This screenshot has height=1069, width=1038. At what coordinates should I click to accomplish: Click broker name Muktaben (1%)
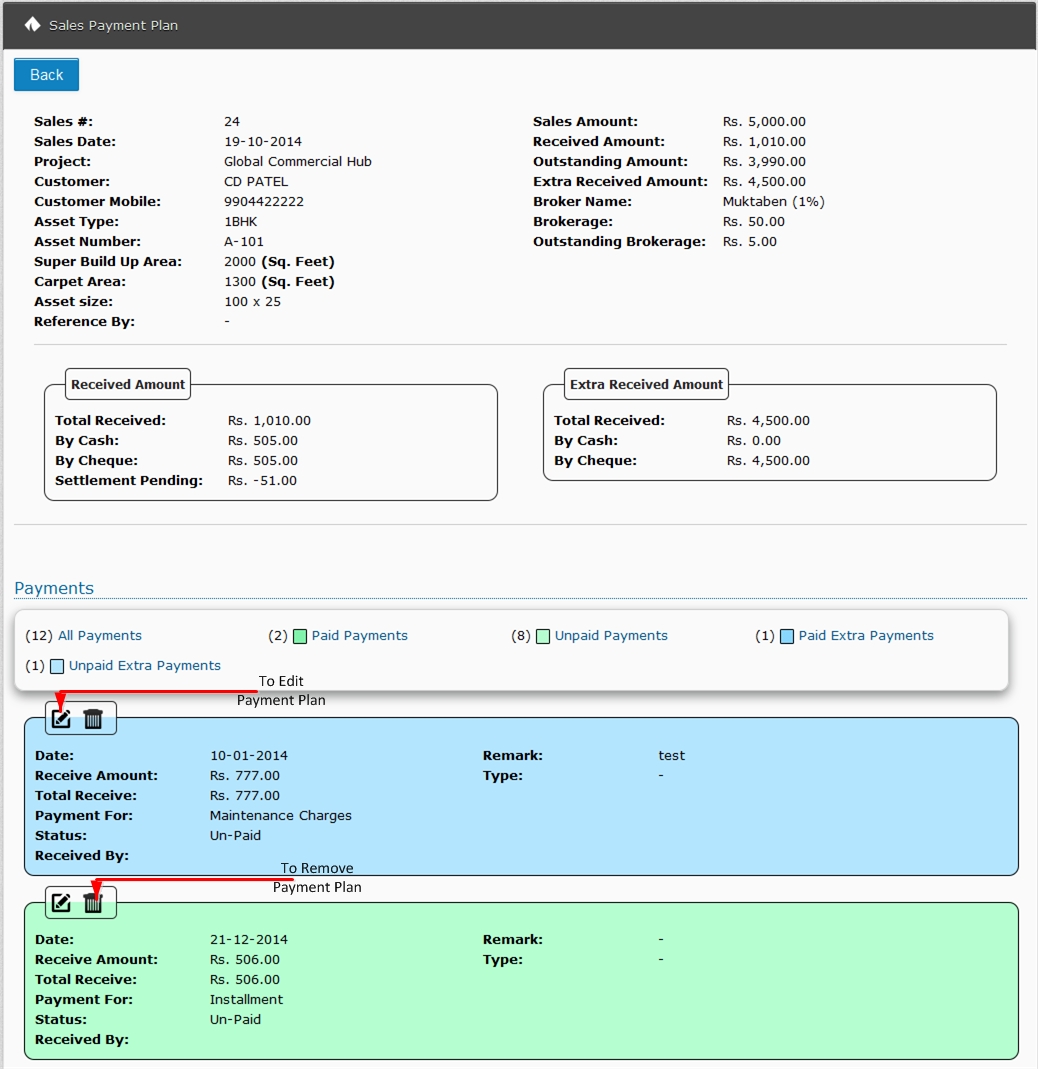[x=773, y=202]
